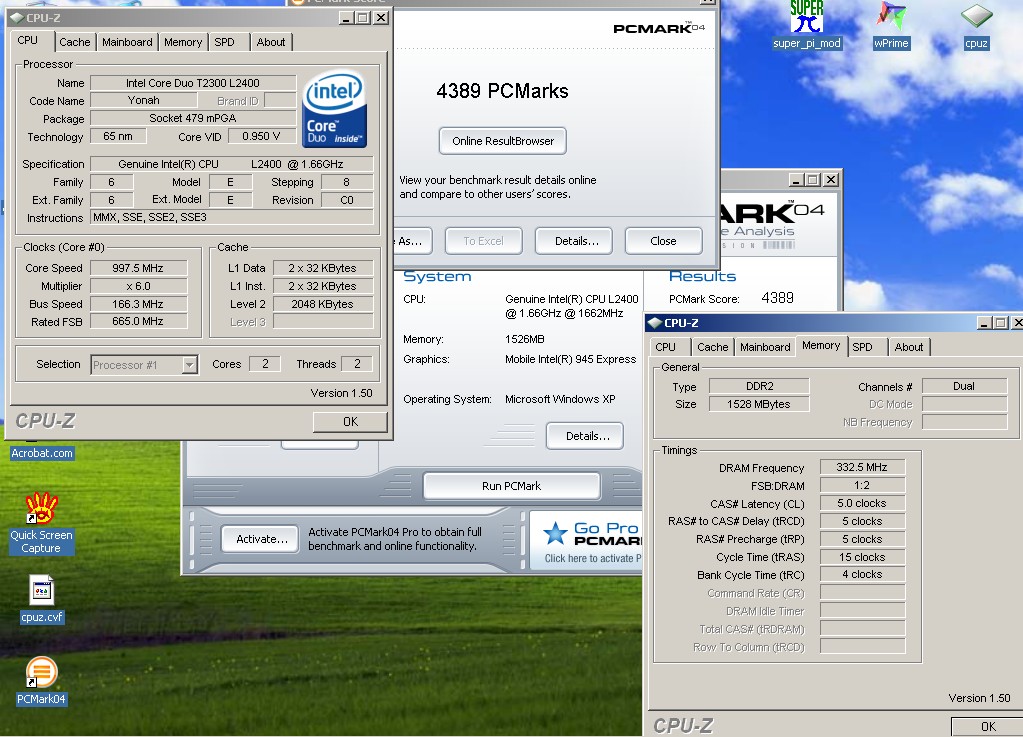Select Cache tab in the CPU-Z memory window
Image resolution: width=1023 pixels, height=737 pixels.
[712, 348]
